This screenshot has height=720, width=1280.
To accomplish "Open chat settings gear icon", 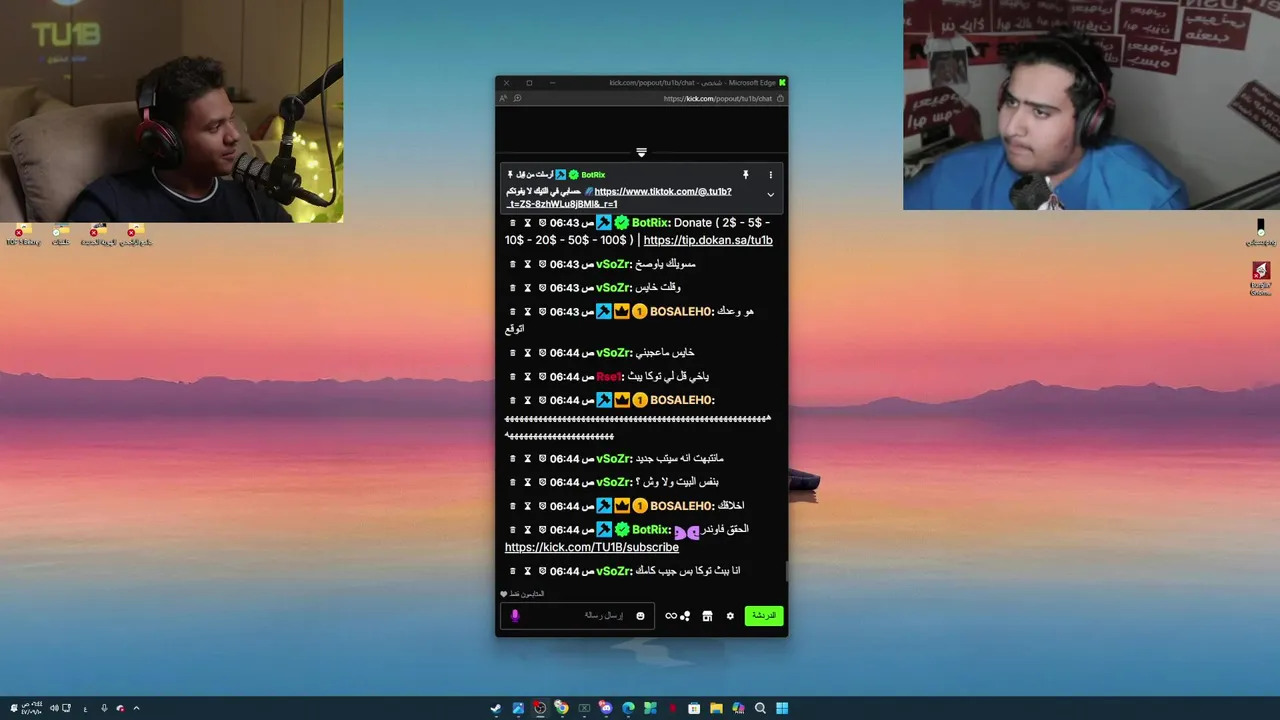I will click(x=730, y=616).
